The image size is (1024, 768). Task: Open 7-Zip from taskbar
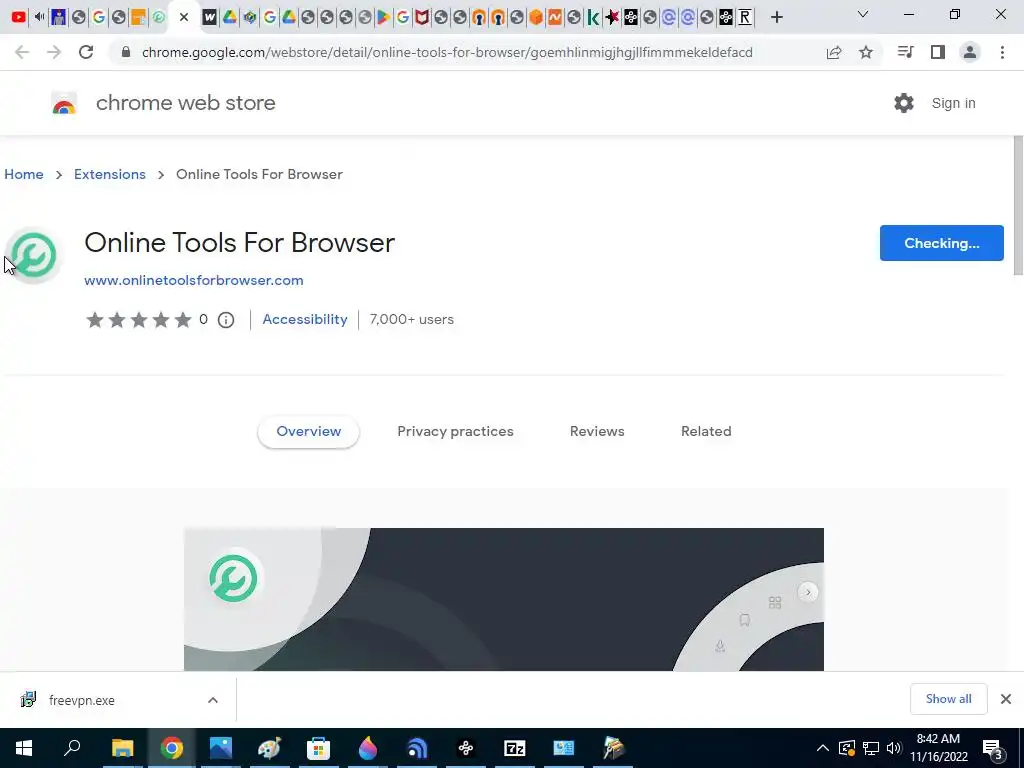click(x=515, y=748)
